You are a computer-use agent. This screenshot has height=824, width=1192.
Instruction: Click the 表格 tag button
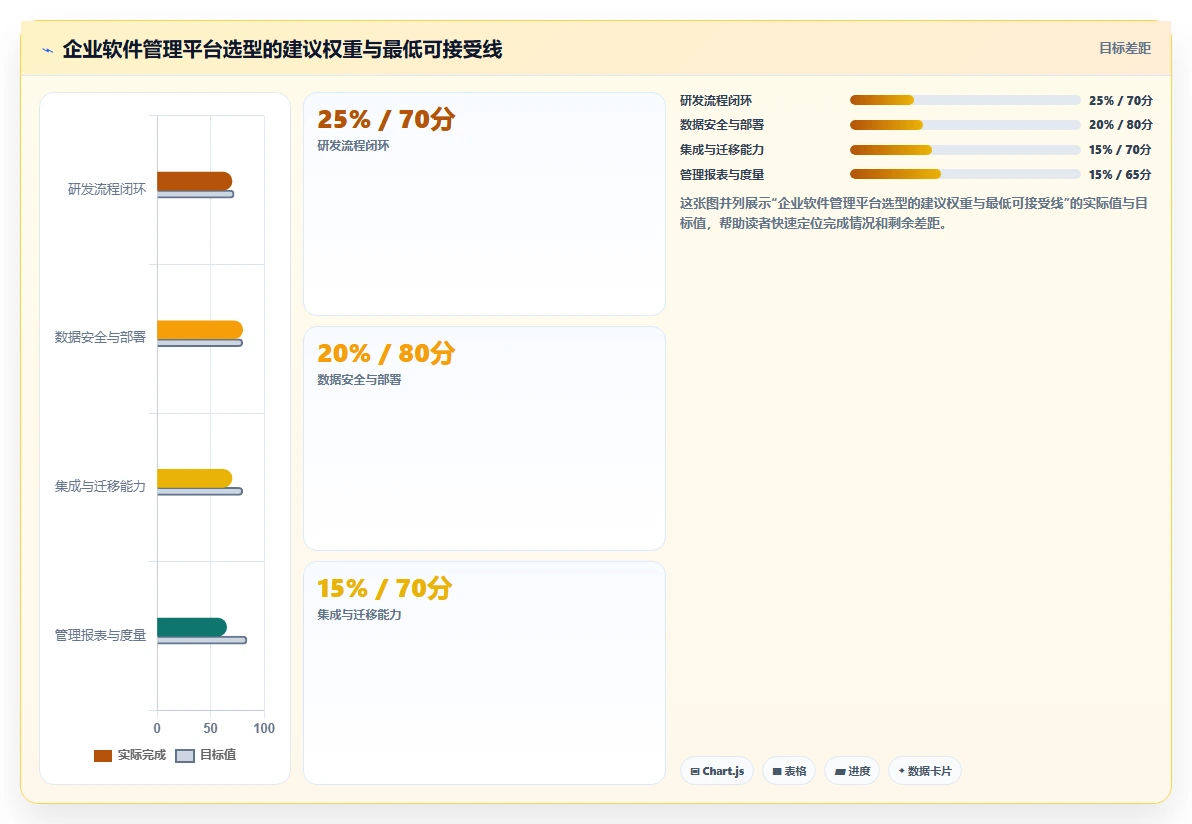[x=789, y=771]
